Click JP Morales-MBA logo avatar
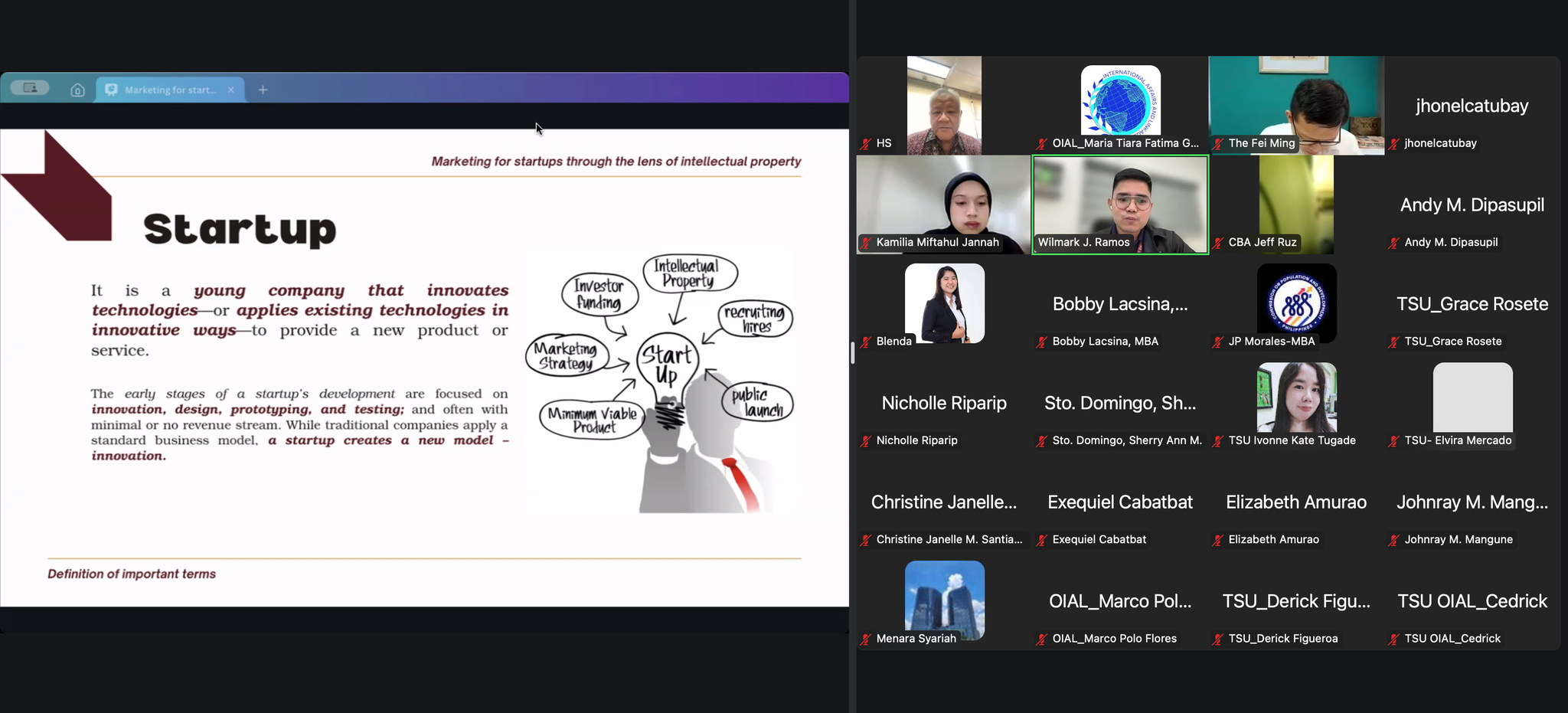 tap(1296, 303)
